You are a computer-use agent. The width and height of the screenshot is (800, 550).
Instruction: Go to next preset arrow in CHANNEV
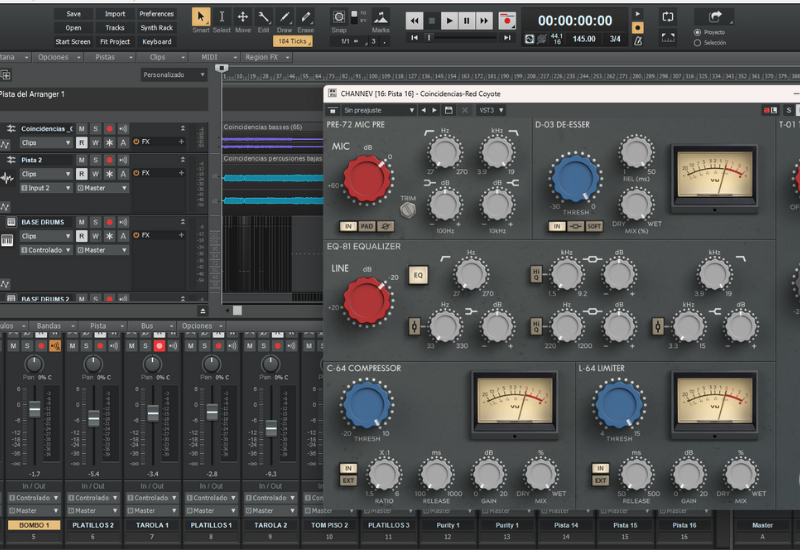[x=435, y=110]
